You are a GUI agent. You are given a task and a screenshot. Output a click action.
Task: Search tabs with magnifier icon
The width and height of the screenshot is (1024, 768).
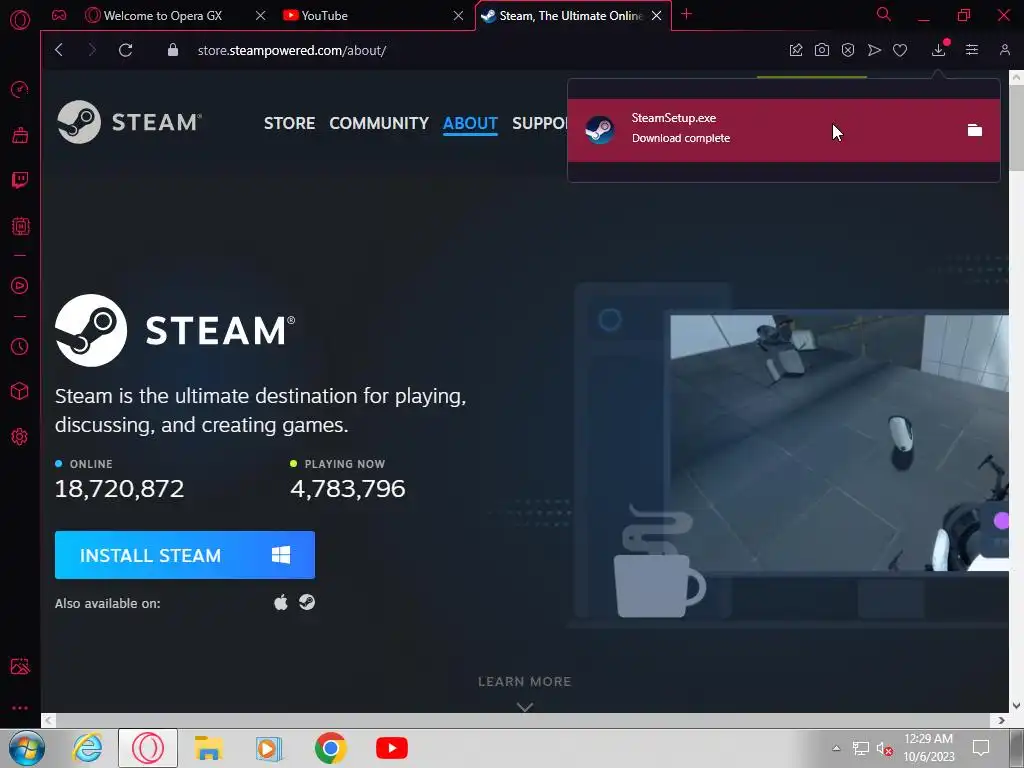click(x=884, y=14)
